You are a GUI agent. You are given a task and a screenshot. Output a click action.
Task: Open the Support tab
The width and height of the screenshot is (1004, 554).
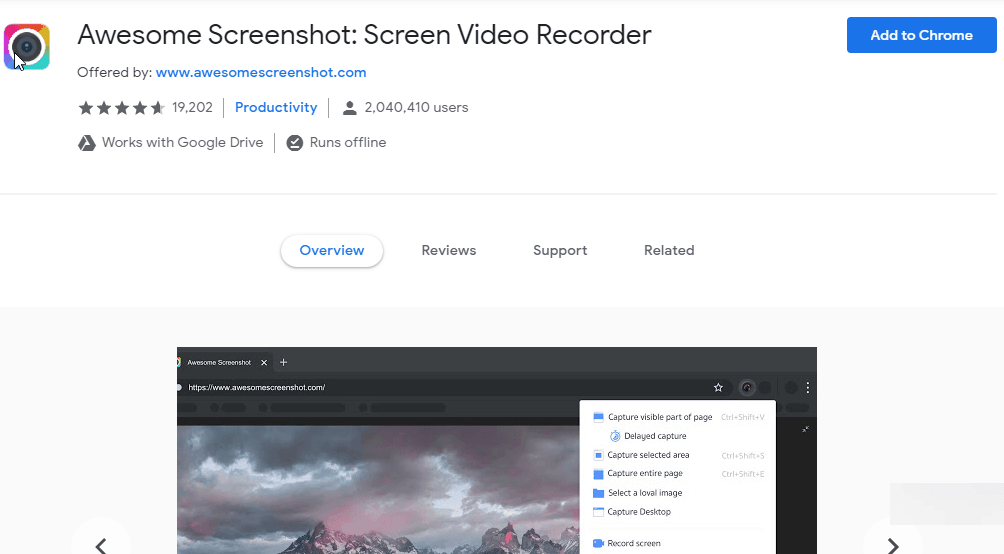click(560, 250)
